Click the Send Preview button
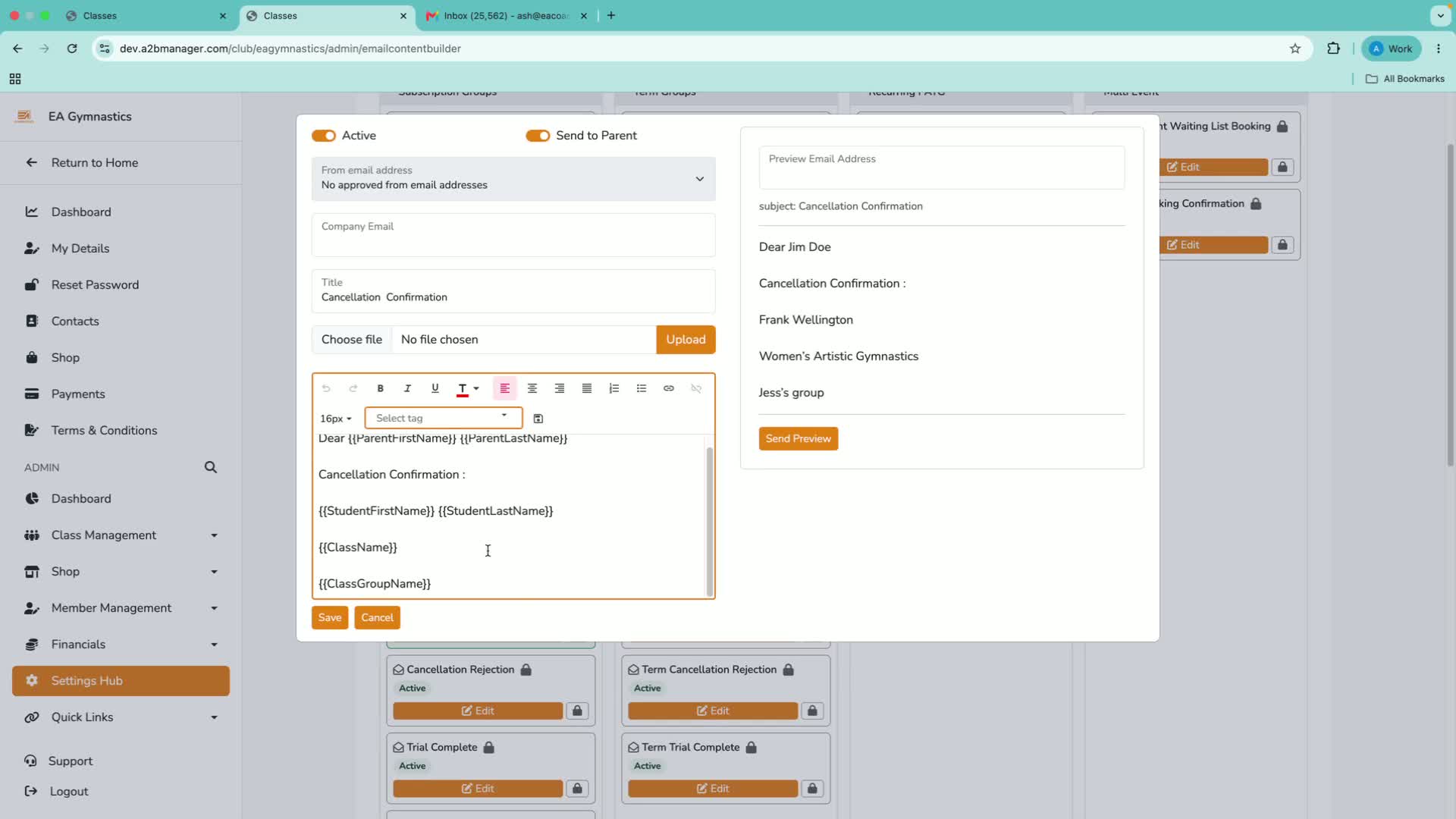1456x819 pixels. 798,439
